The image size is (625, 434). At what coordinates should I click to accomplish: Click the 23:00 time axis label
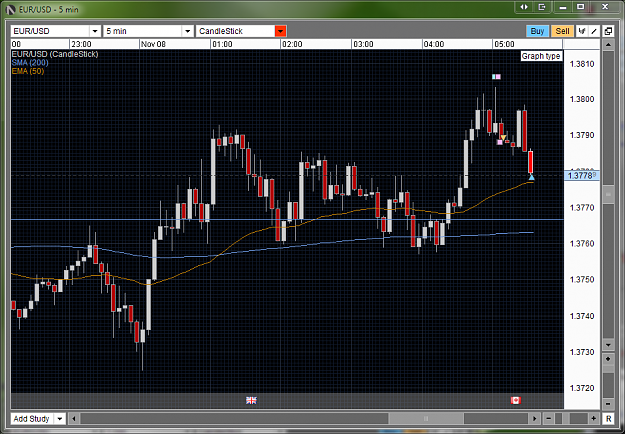pyautogui.click(x=82, y=44)
